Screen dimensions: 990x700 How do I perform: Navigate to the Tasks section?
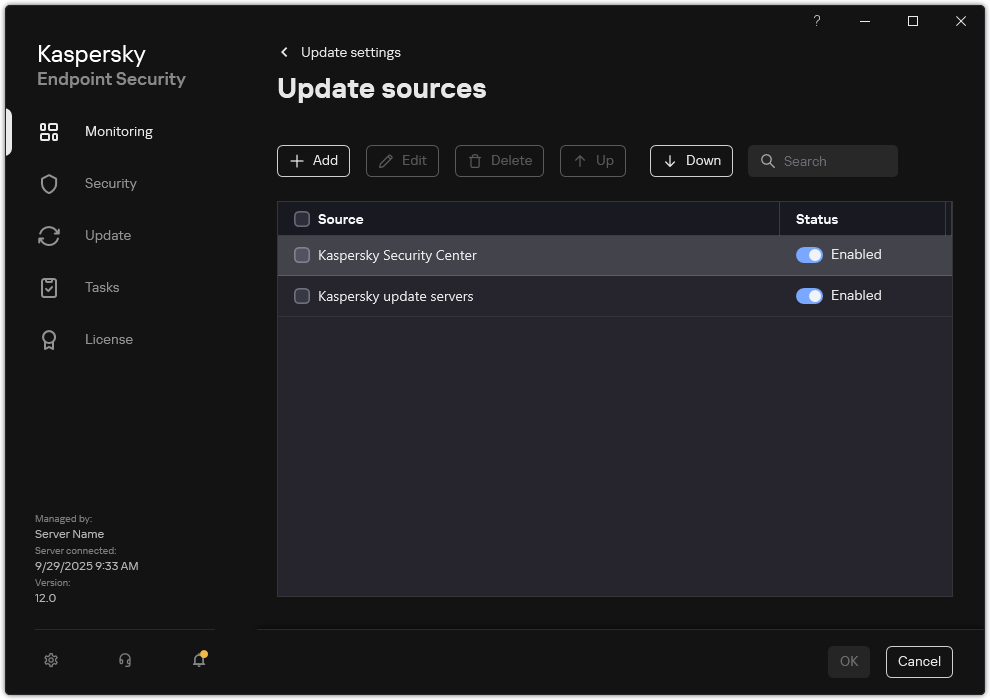pyautogui.click(x=48, y=287)
